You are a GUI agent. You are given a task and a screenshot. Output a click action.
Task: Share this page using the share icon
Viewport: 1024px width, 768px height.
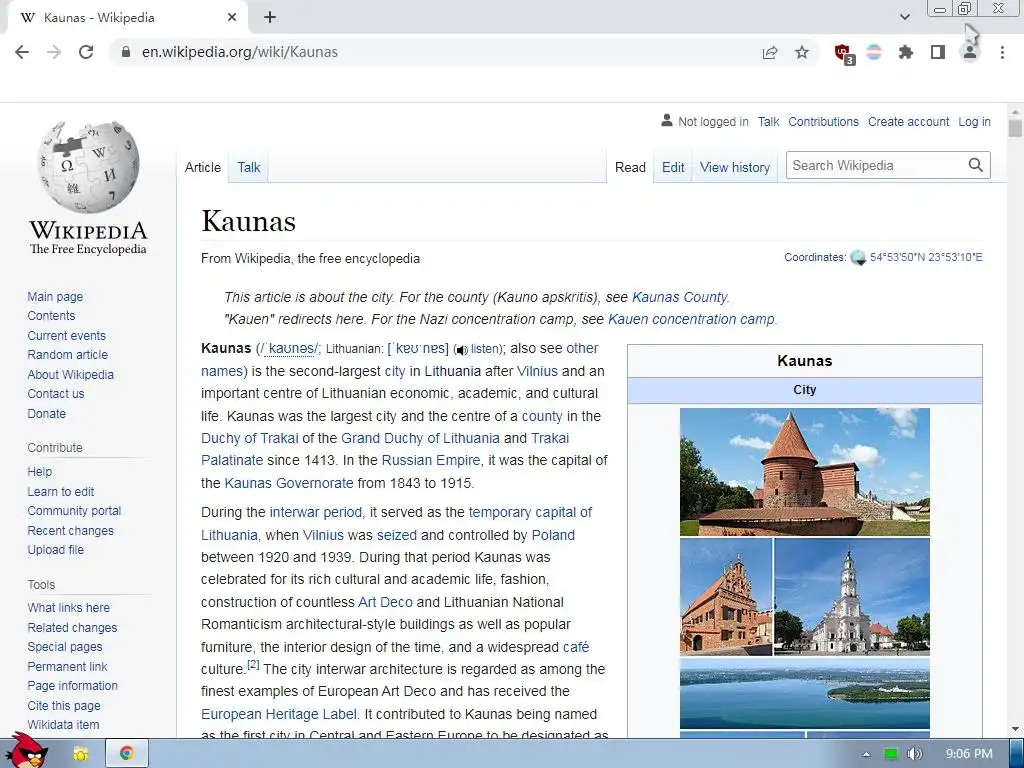770,52
